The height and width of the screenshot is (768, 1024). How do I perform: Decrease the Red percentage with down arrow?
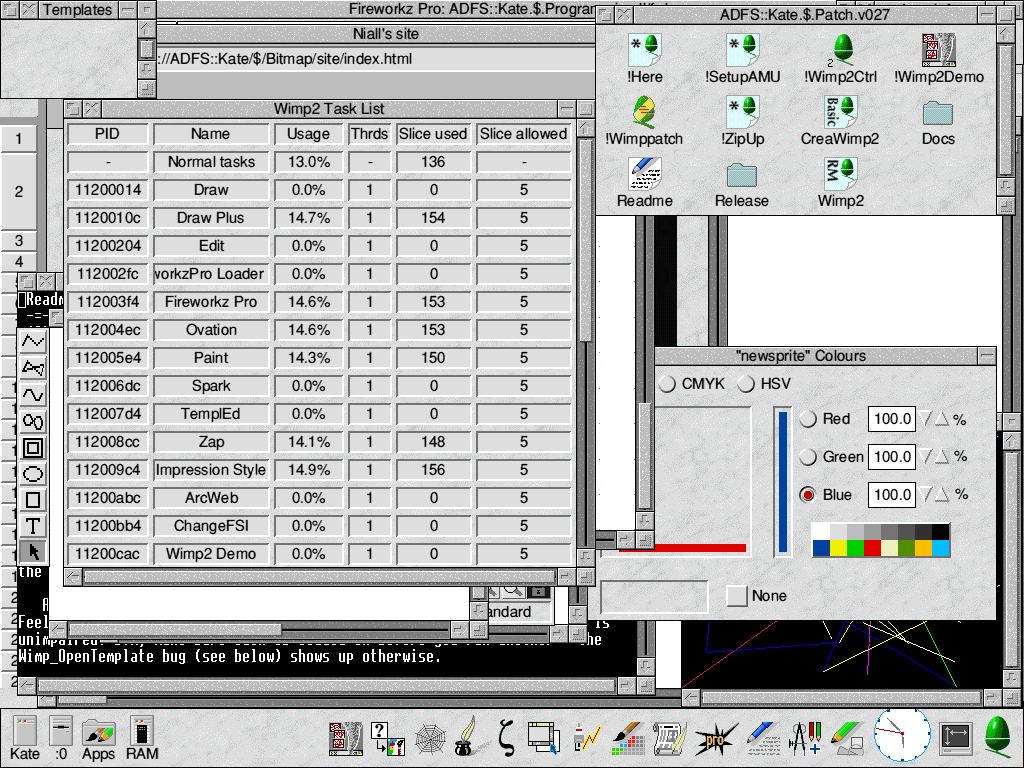click(925, 419)
